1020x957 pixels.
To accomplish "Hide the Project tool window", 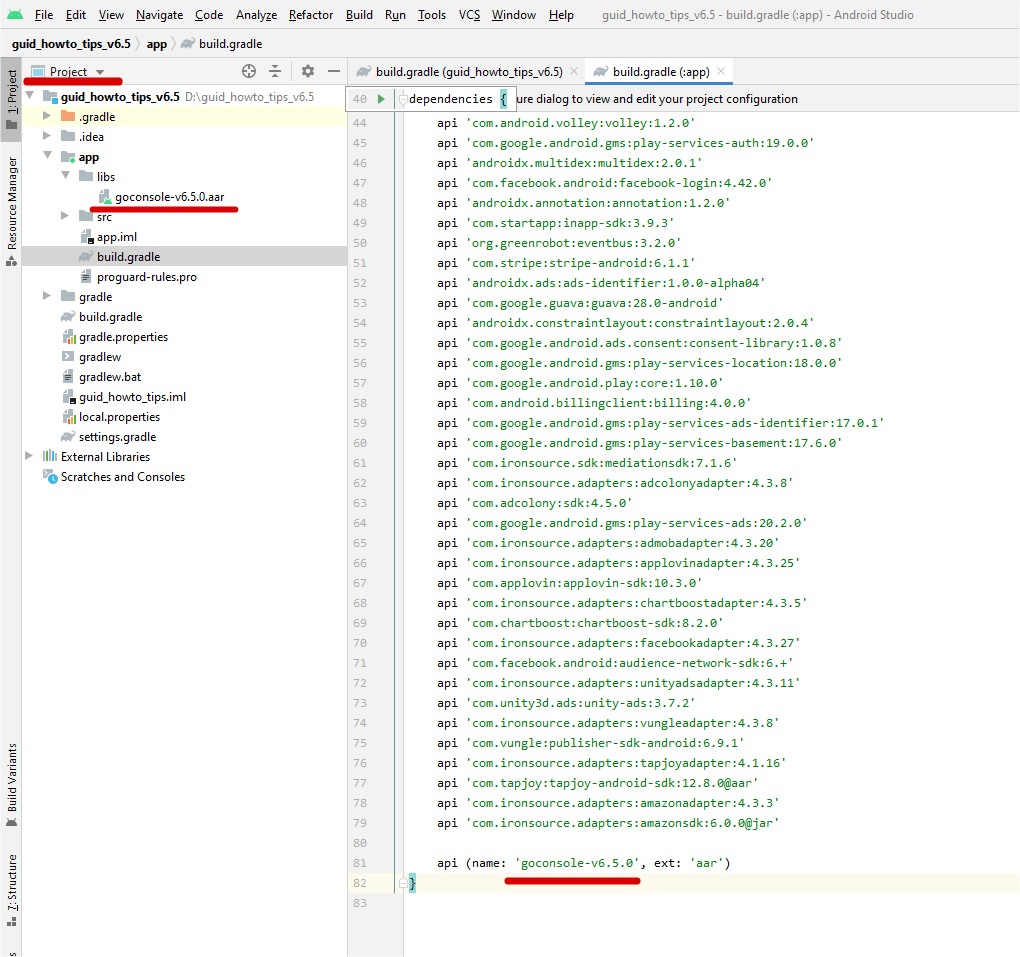I will click(x=334, y=71).
